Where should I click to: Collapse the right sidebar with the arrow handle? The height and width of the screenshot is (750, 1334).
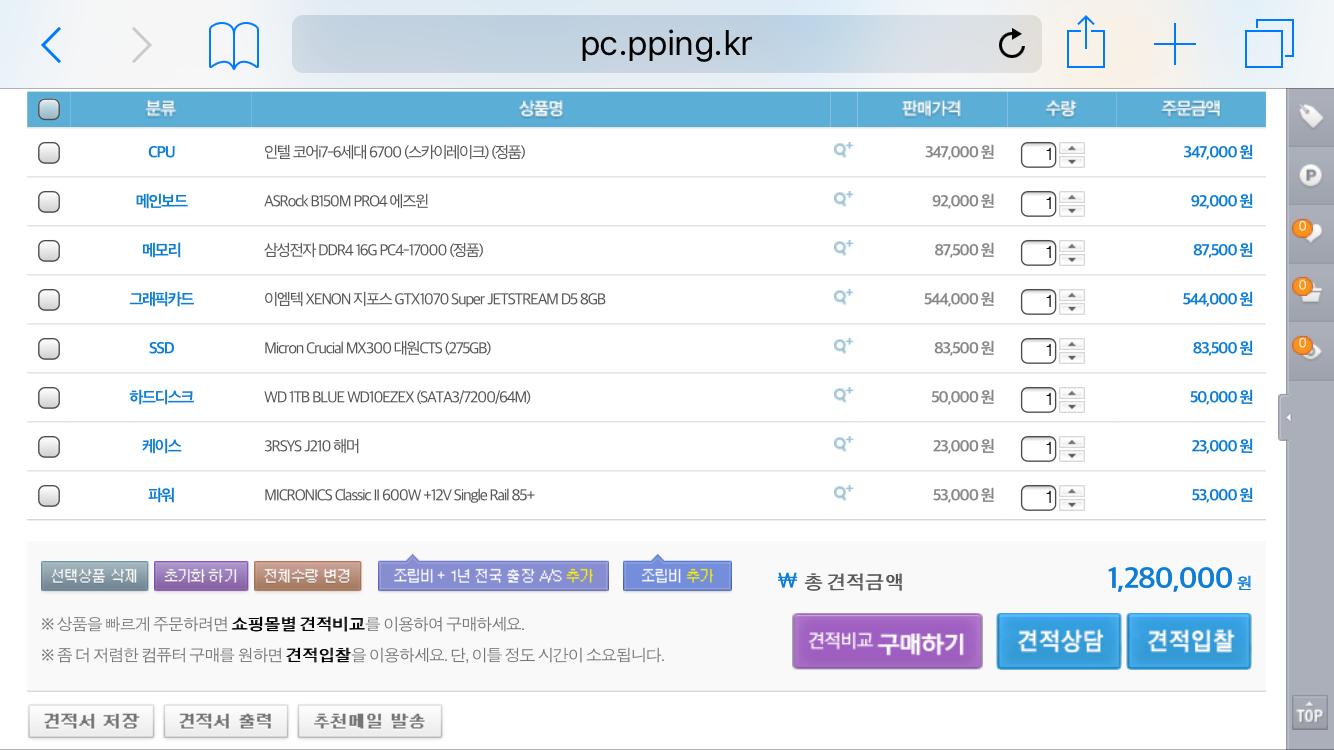pyautogui.click(x=1285, y=417)
